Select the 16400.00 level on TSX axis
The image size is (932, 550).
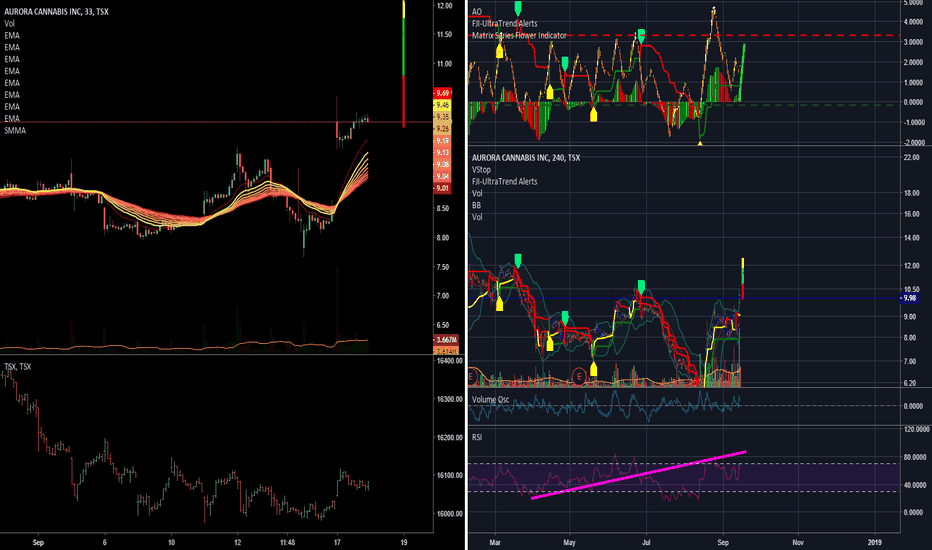click(x=449, y=361)
